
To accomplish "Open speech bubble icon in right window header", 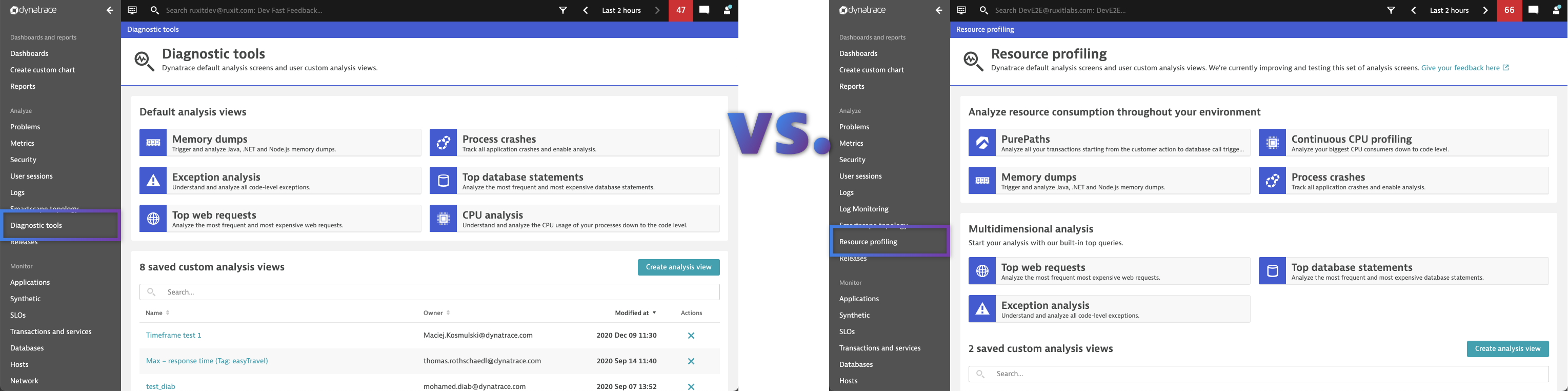I will tap(1533, 10).
